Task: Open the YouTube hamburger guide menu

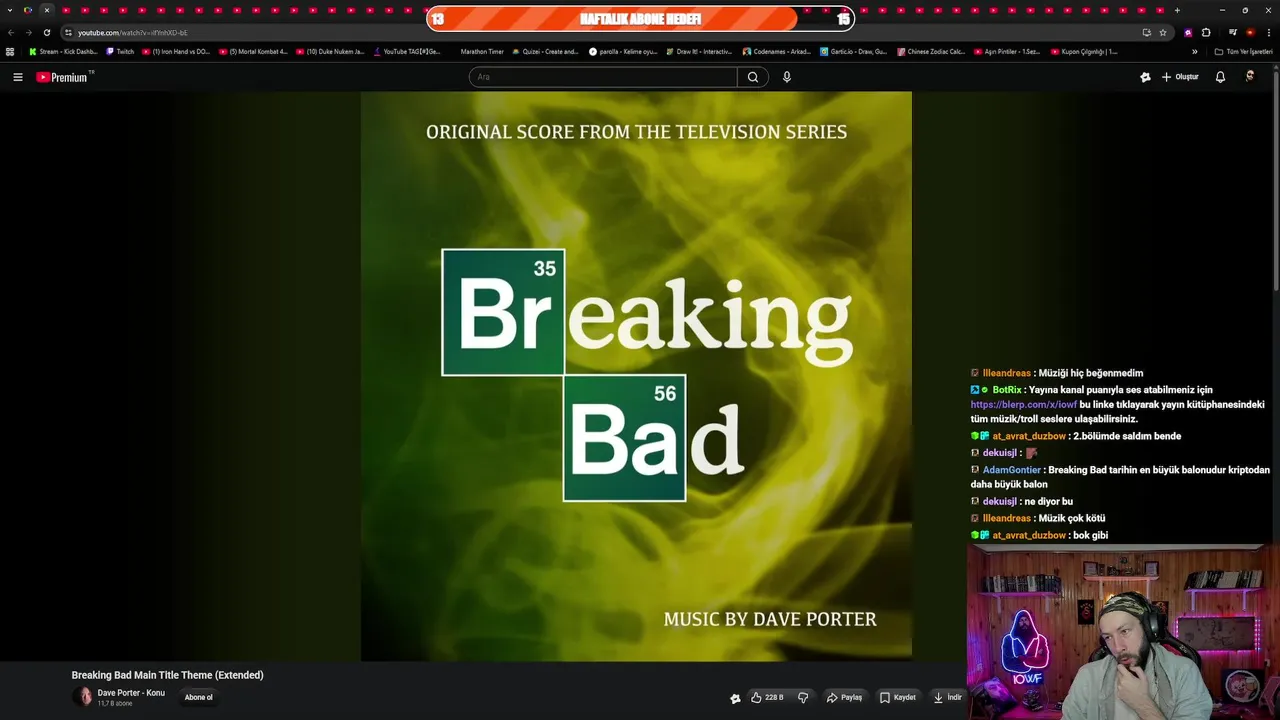Action: pyautogui.click(x=17, y=77)
